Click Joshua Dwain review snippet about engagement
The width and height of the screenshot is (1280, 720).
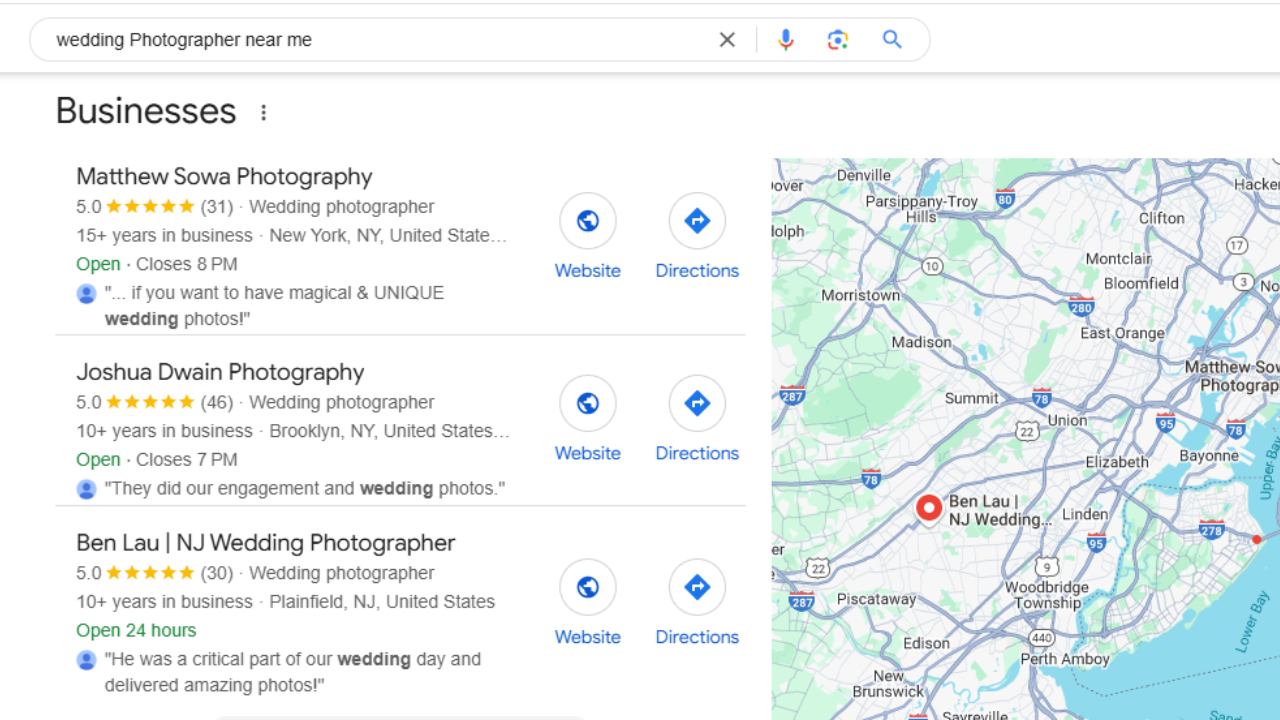[304, 489]
